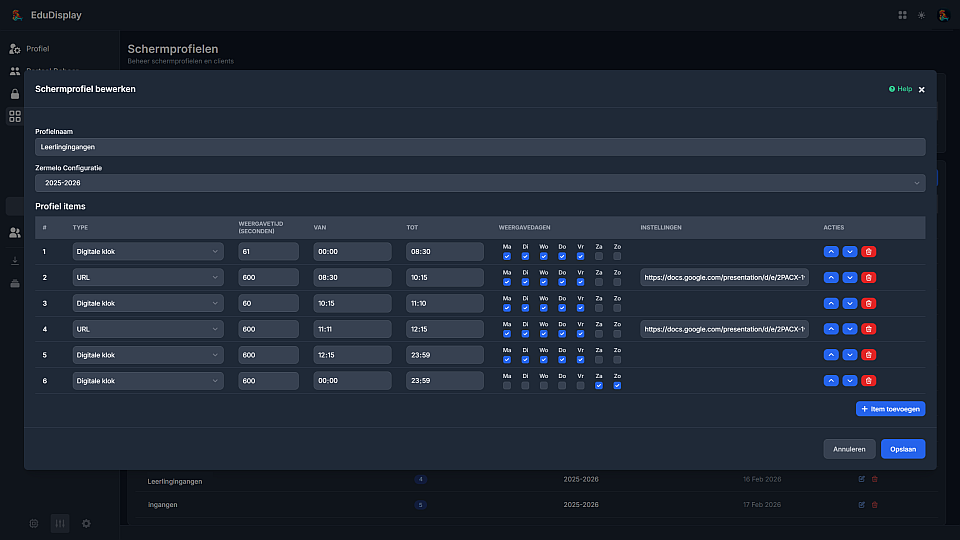Add new item with Item toevoegen

[890, 409]
